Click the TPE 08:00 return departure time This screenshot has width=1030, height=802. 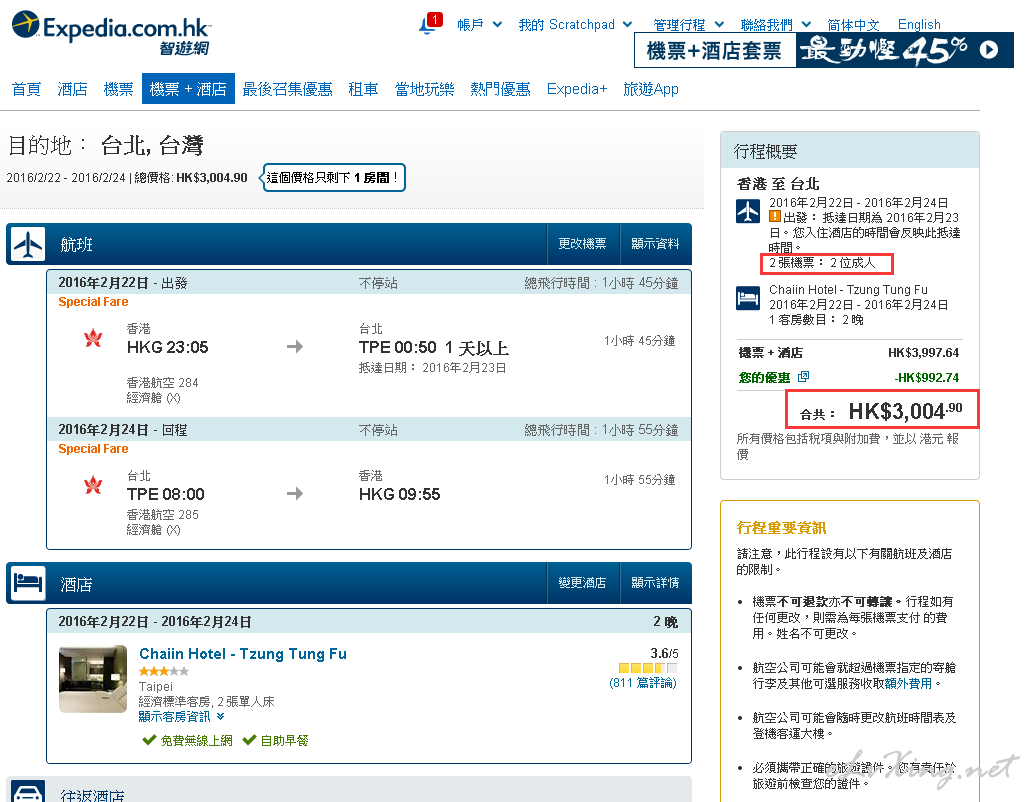166,494
